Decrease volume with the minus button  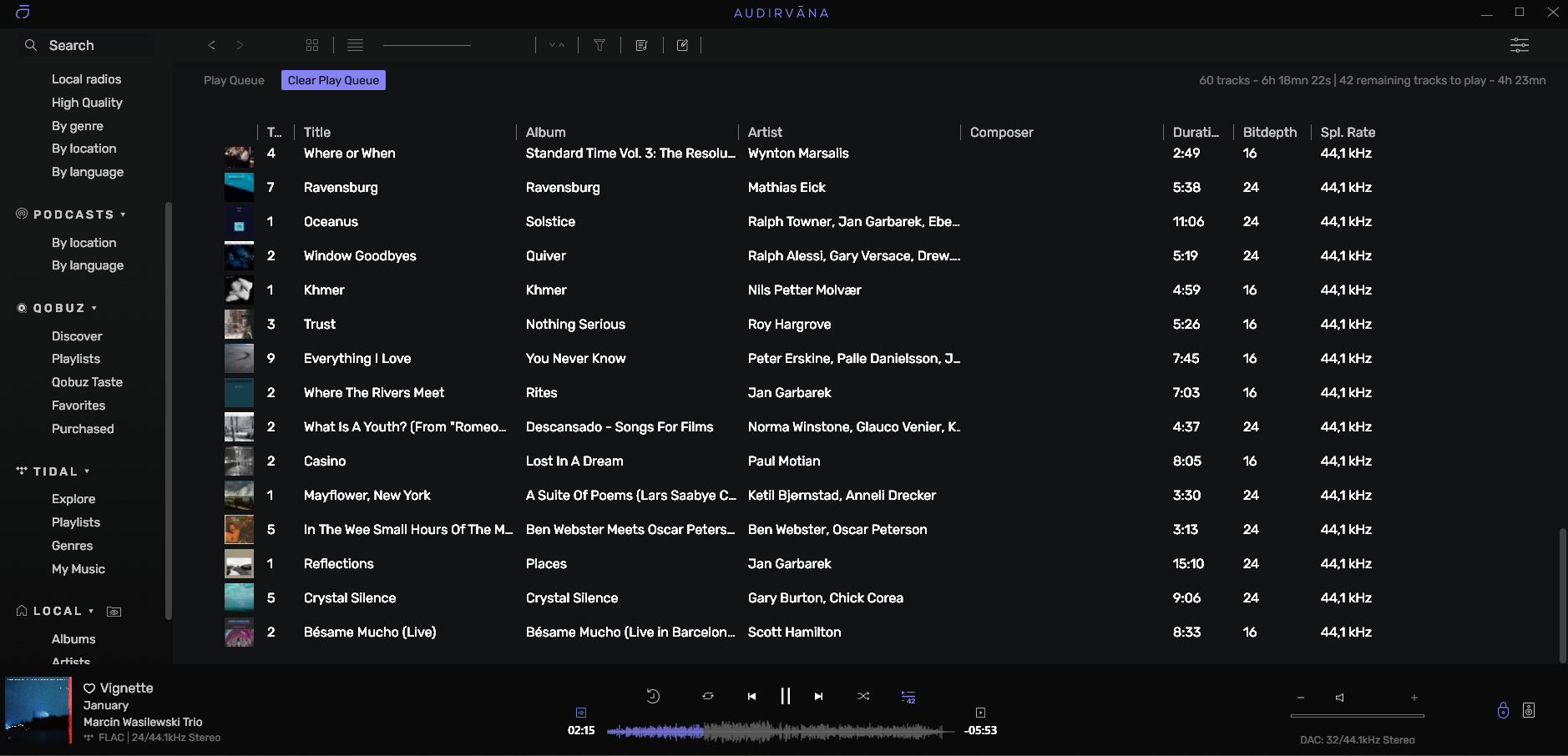click(1300, 698)
